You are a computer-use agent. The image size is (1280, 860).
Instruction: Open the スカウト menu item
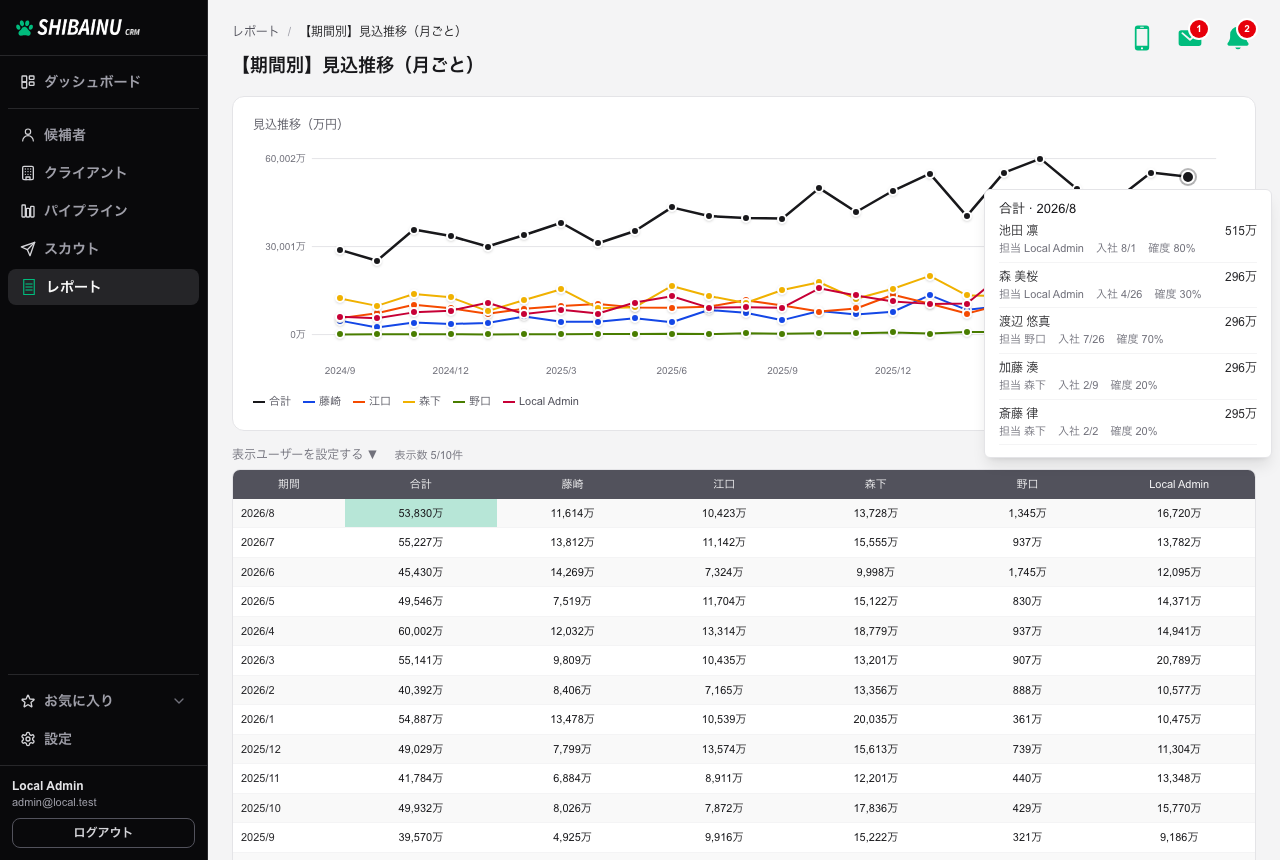(103, 249)
